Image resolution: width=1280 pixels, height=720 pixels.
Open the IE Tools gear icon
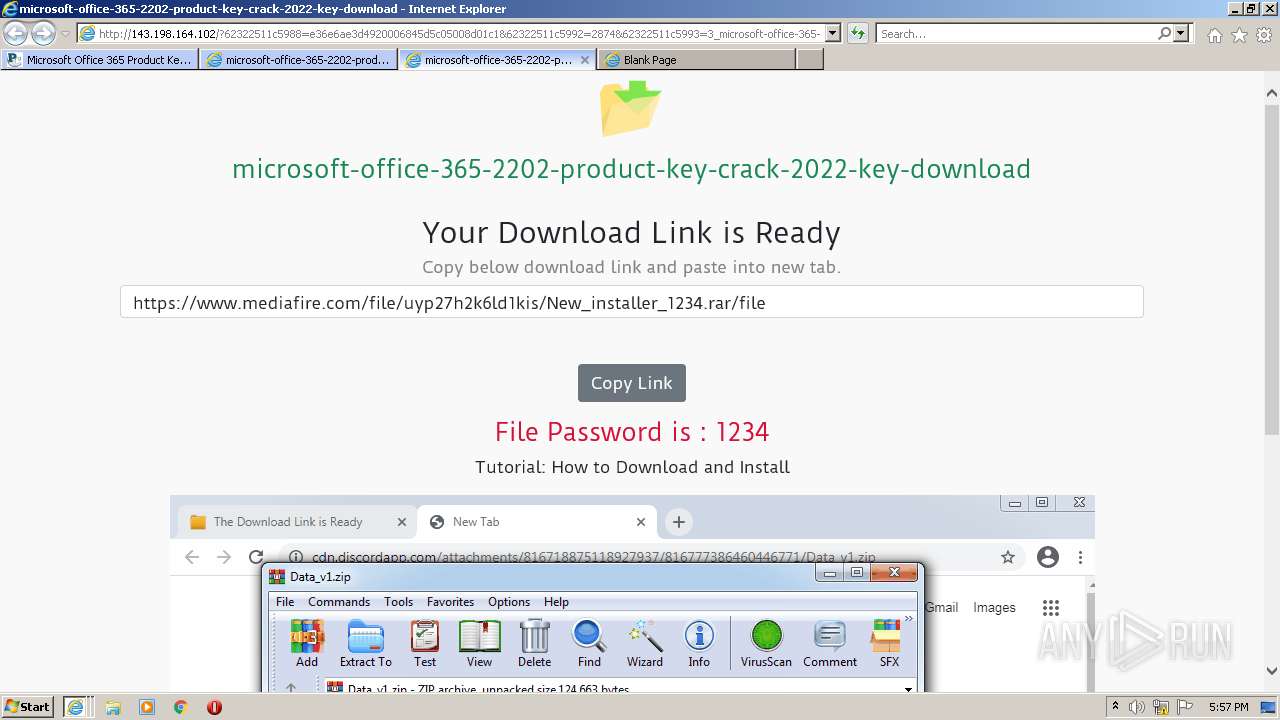coord(1264,35)
